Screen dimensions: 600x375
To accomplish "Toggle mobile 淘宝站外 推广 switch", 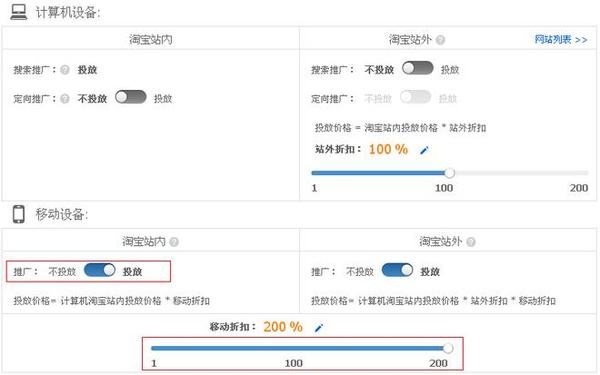I will pos(397,270).
